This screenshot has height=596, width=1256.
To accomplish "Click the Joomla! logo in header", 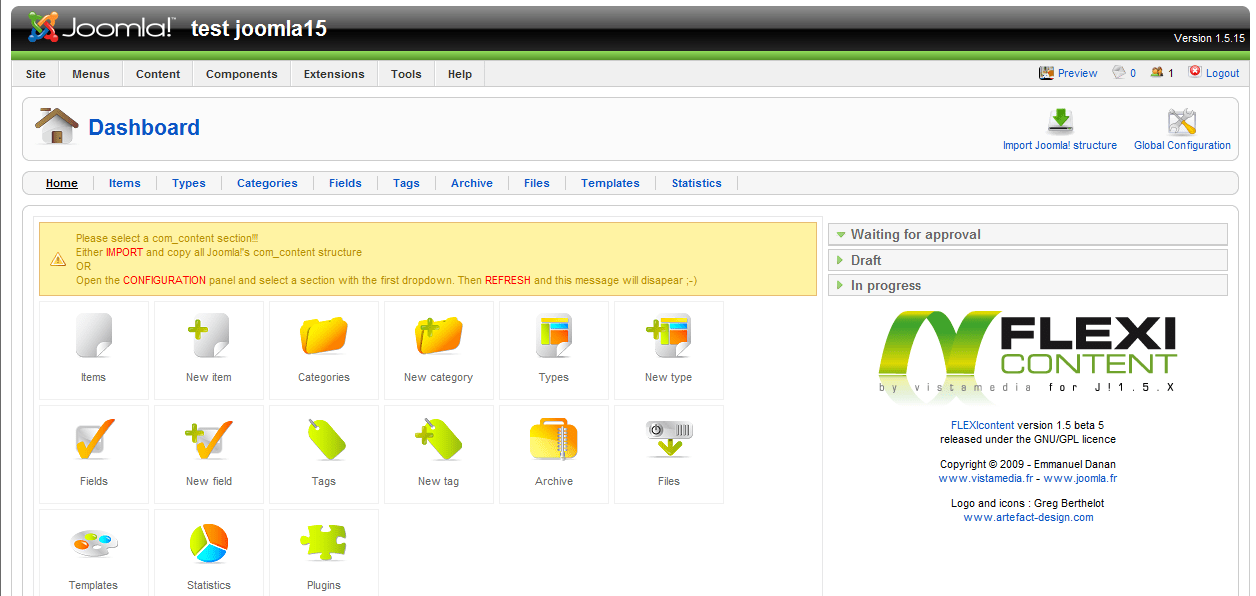I will [x=102, y=28].
